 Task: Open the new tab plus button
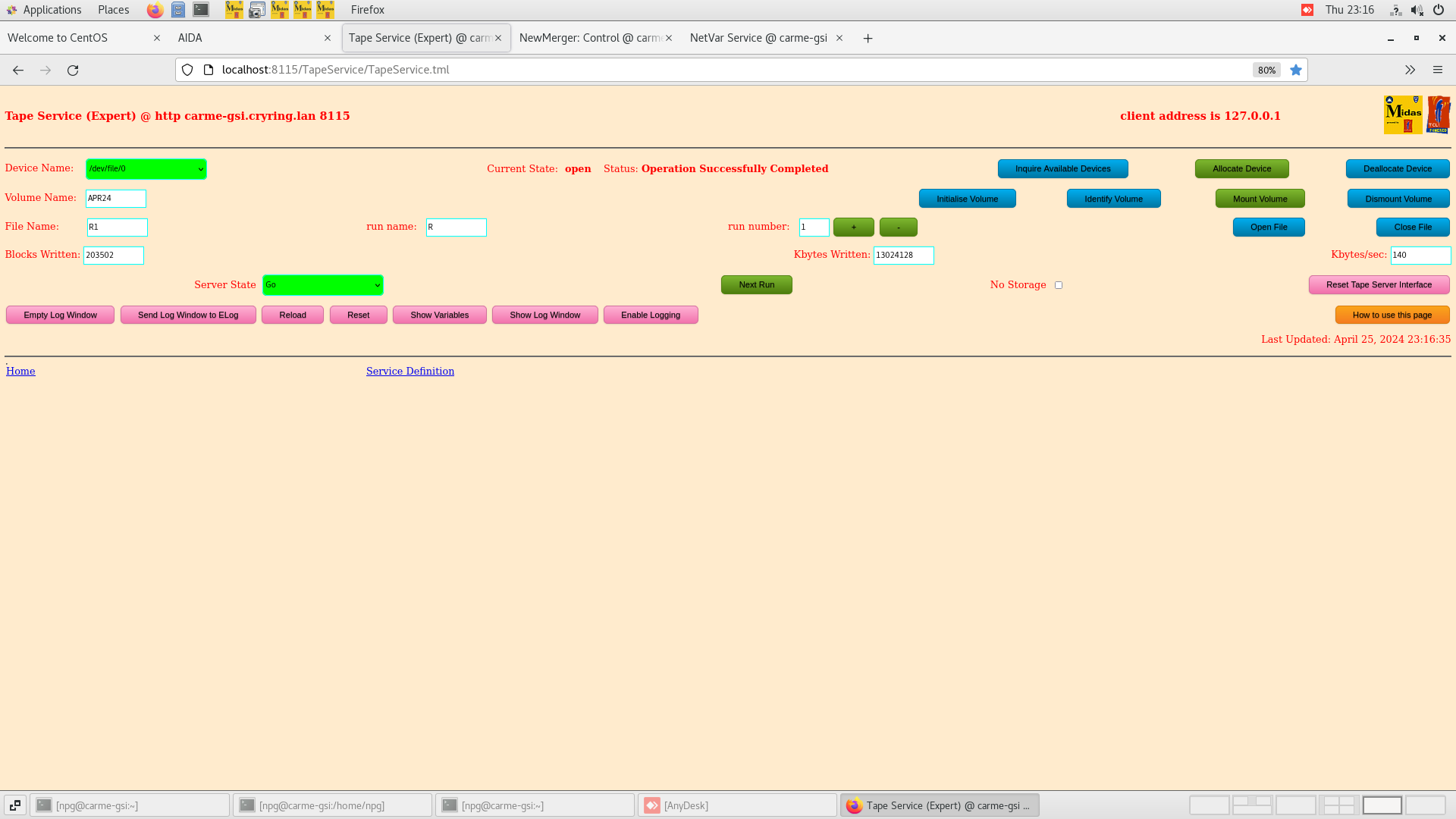pyautogui.click(x=868, y=38)
